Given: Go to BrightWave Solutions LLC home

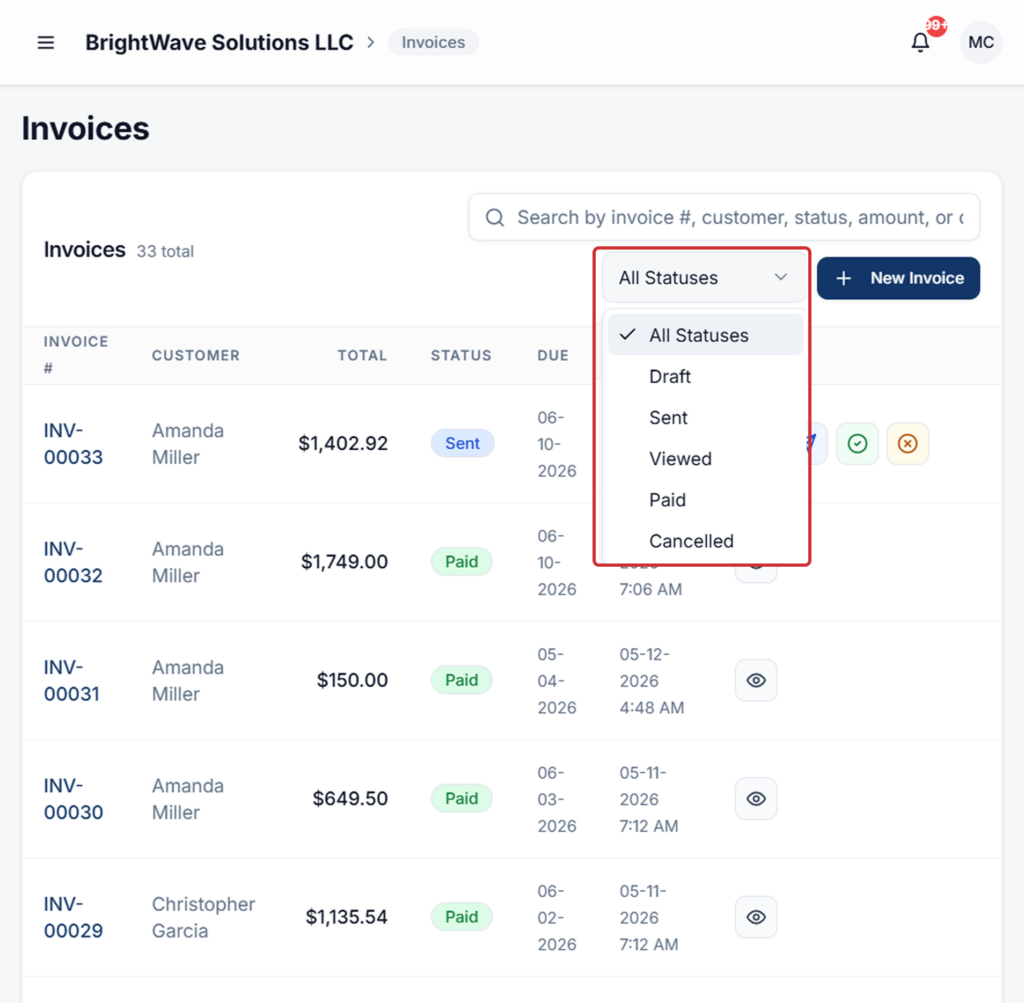Looking at the screenshot, I should [x=219, y=42].
